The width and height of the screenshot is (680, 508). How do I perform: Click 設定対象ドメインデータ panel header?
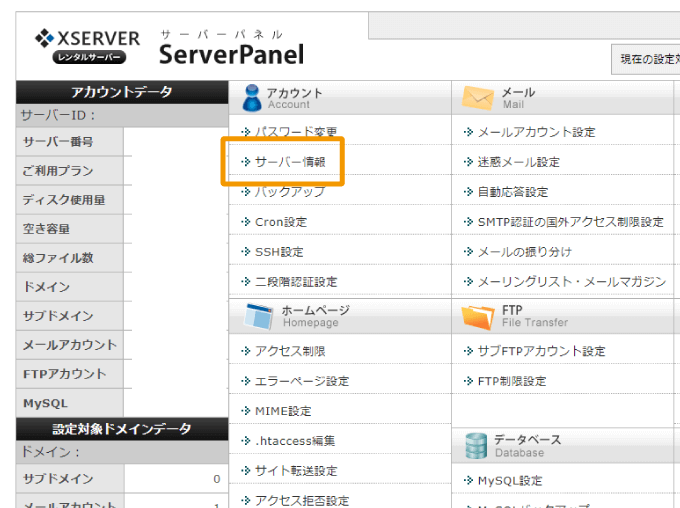click(122, 429)
